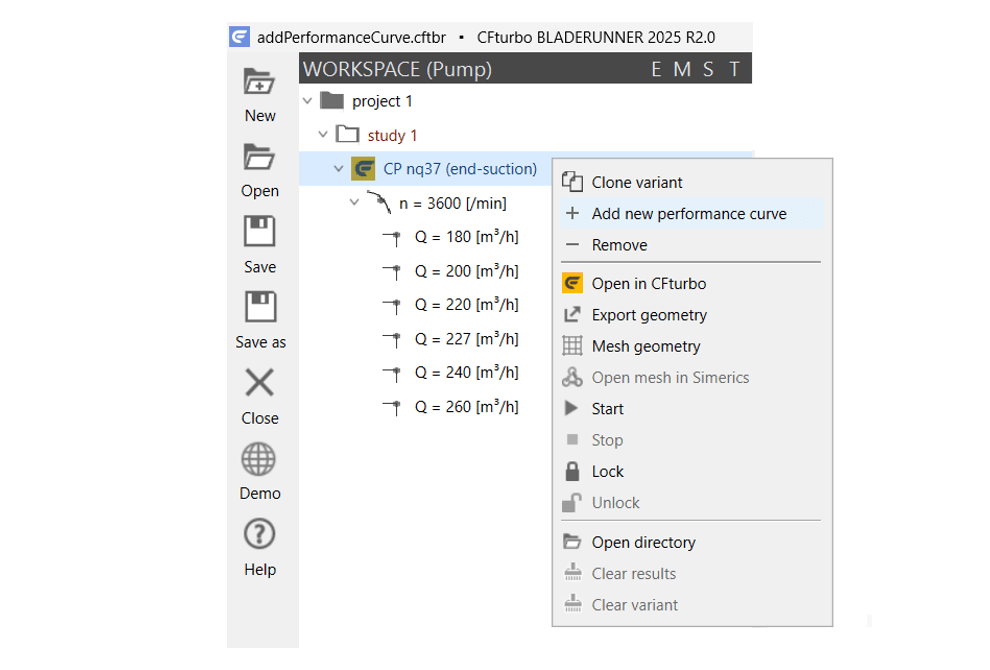Viewport: 990px width, 670px height.
Task: Choose Export geometry menu entry
Action: click(x=691, y=314)
